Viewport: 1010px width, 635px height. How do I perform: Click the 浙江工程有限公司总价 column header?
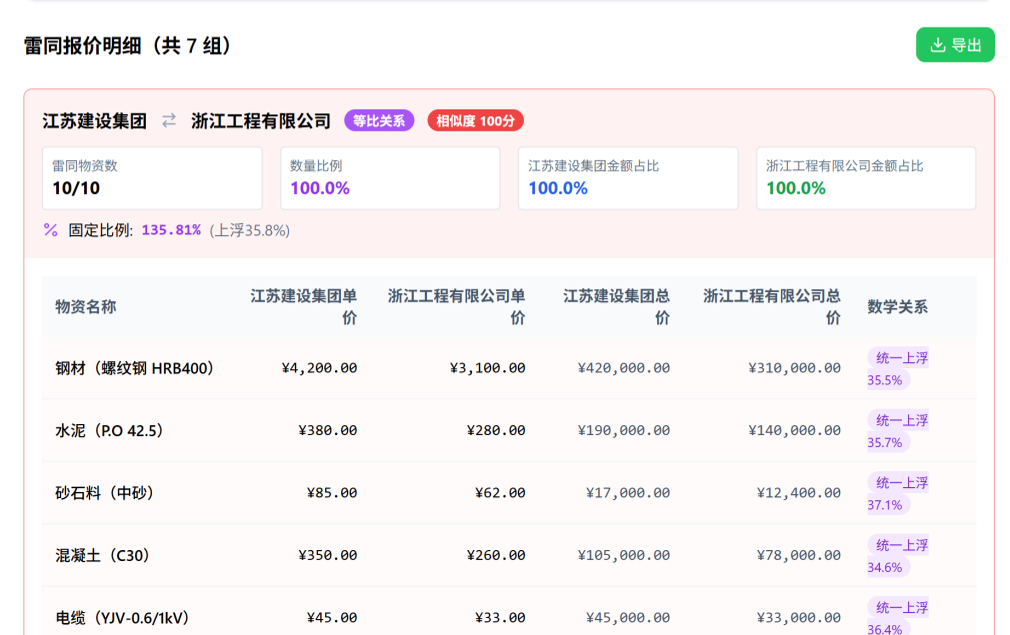click(x=772, y=307)
